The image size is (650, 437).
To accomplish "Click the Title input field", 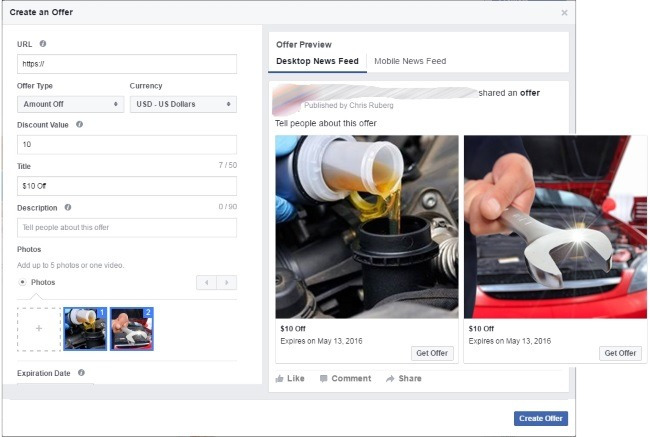I will tap(127, 186).
